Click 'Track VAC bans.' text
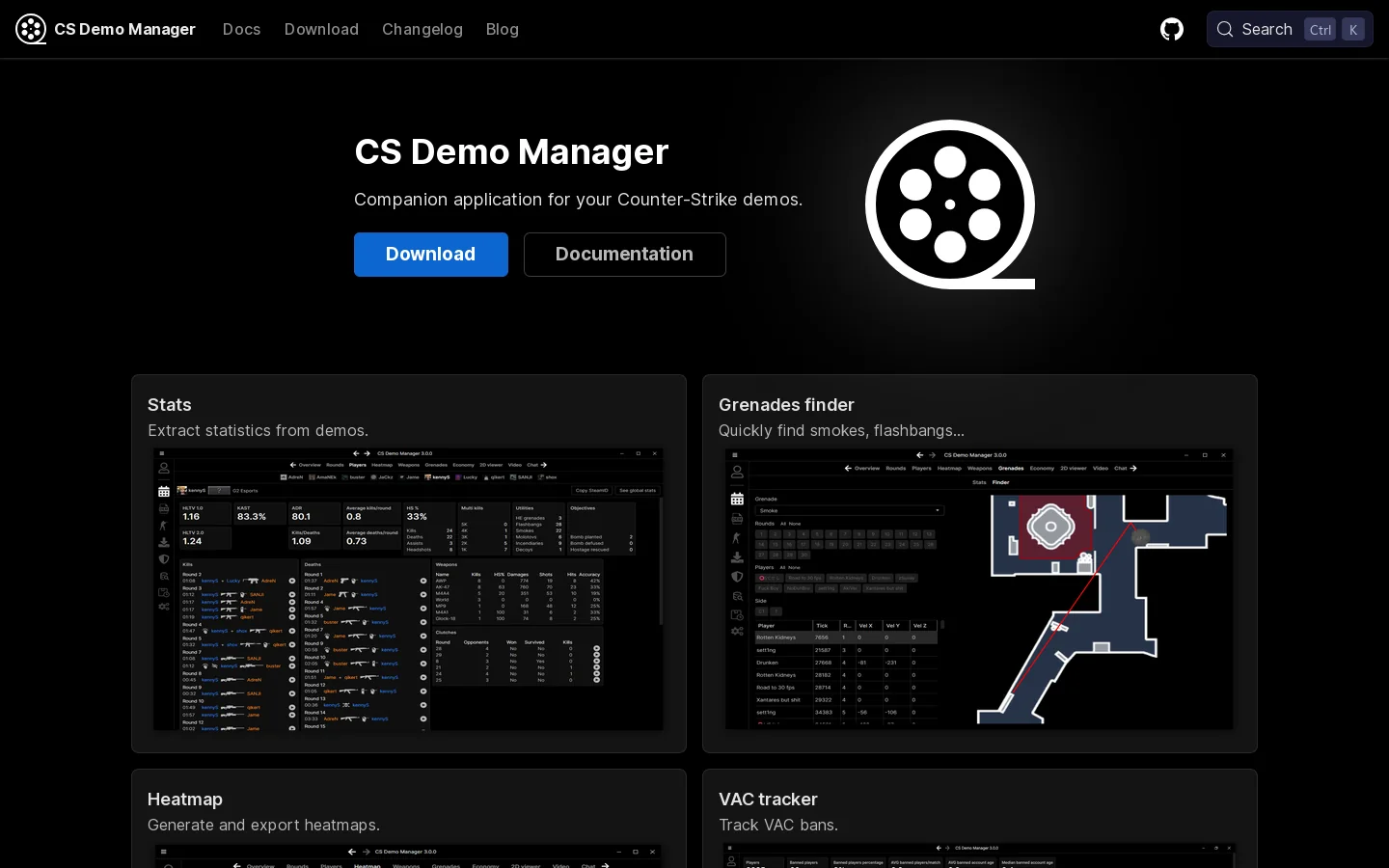1389x868 pixels. click(x=778, y=825)
